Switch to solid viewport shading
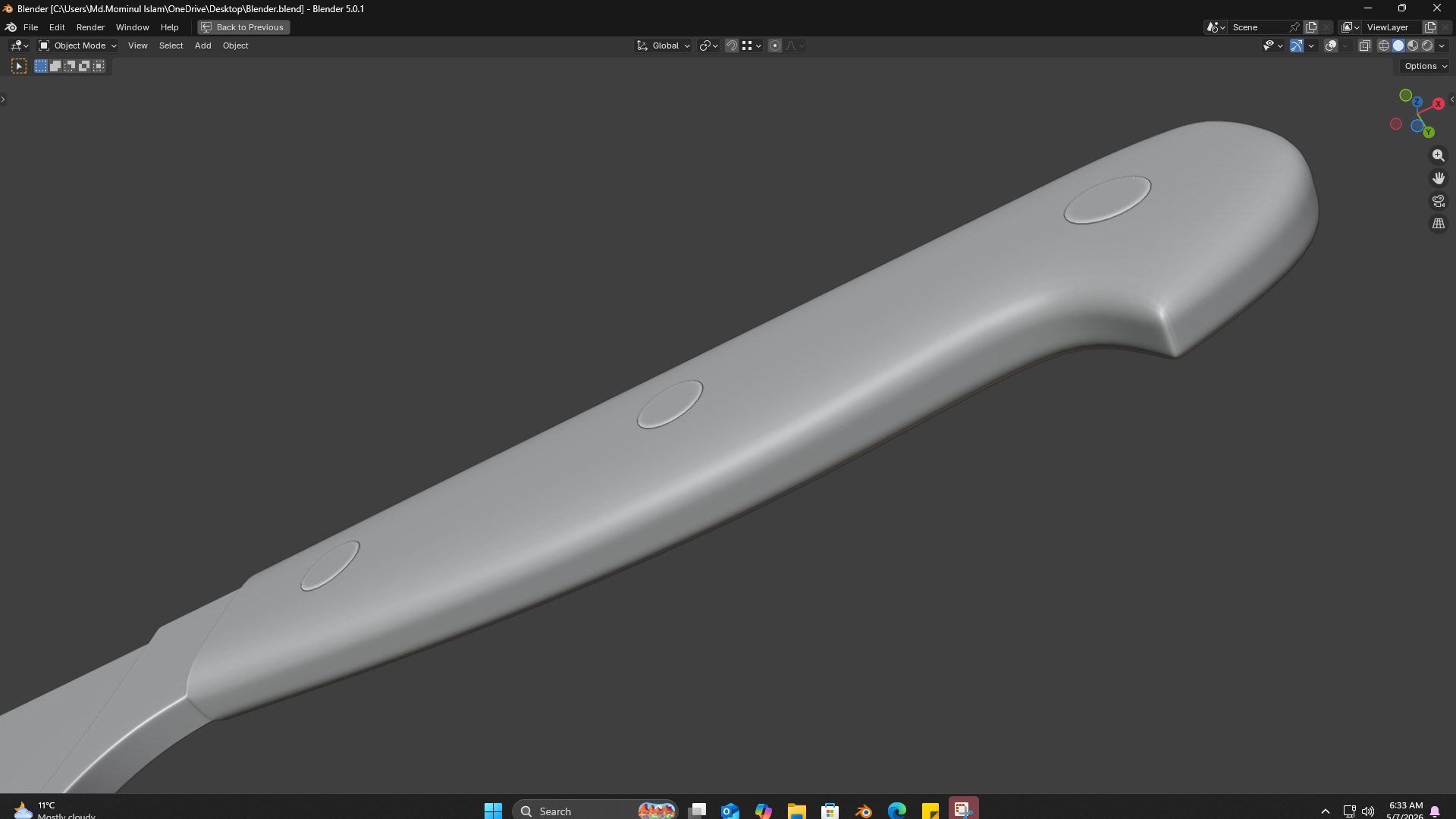The image size is (1456, 819). (x=1398, y=45)
